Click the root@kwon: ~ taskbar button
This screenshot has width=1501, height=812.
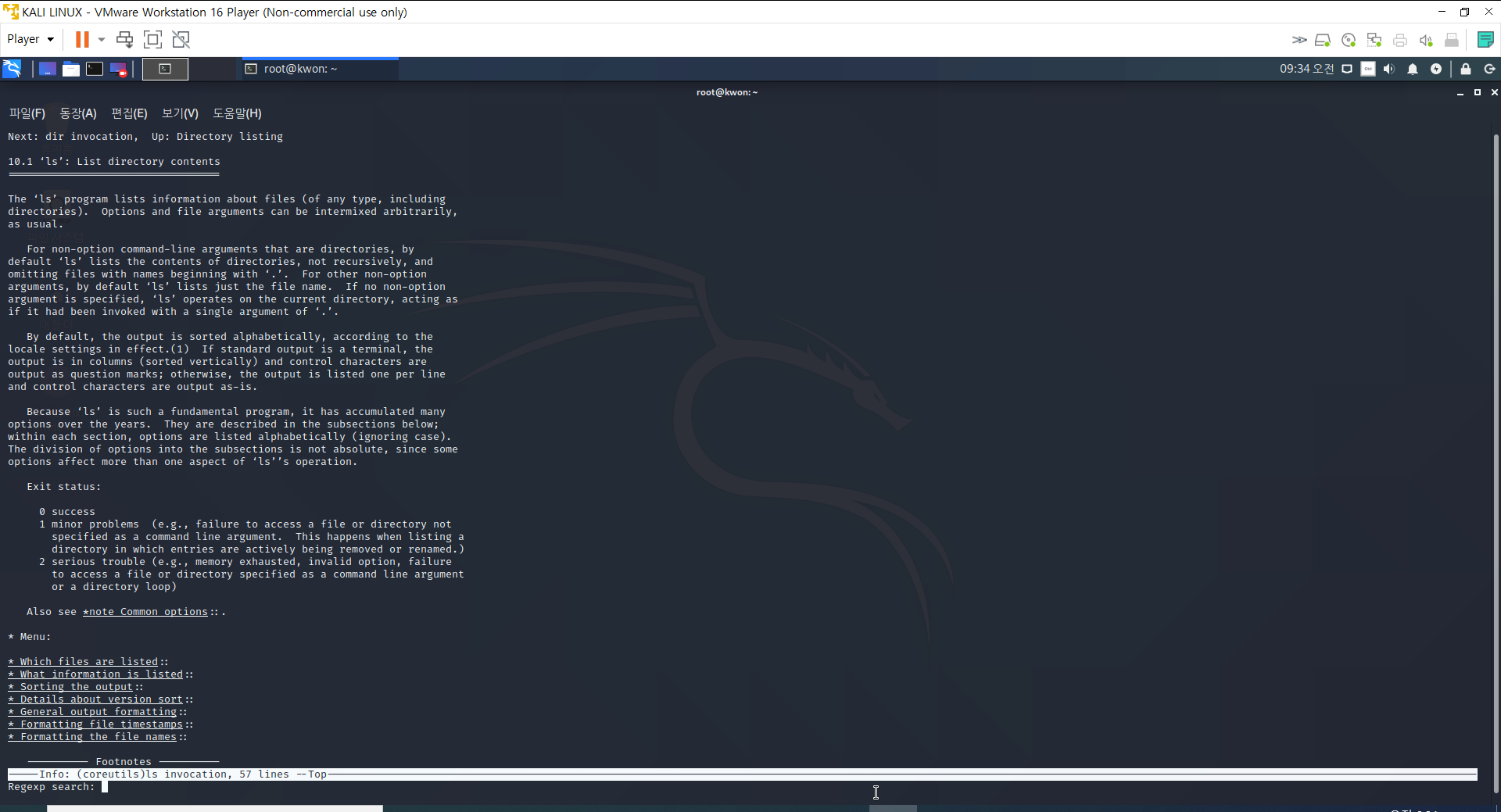[x=321, y=69]
